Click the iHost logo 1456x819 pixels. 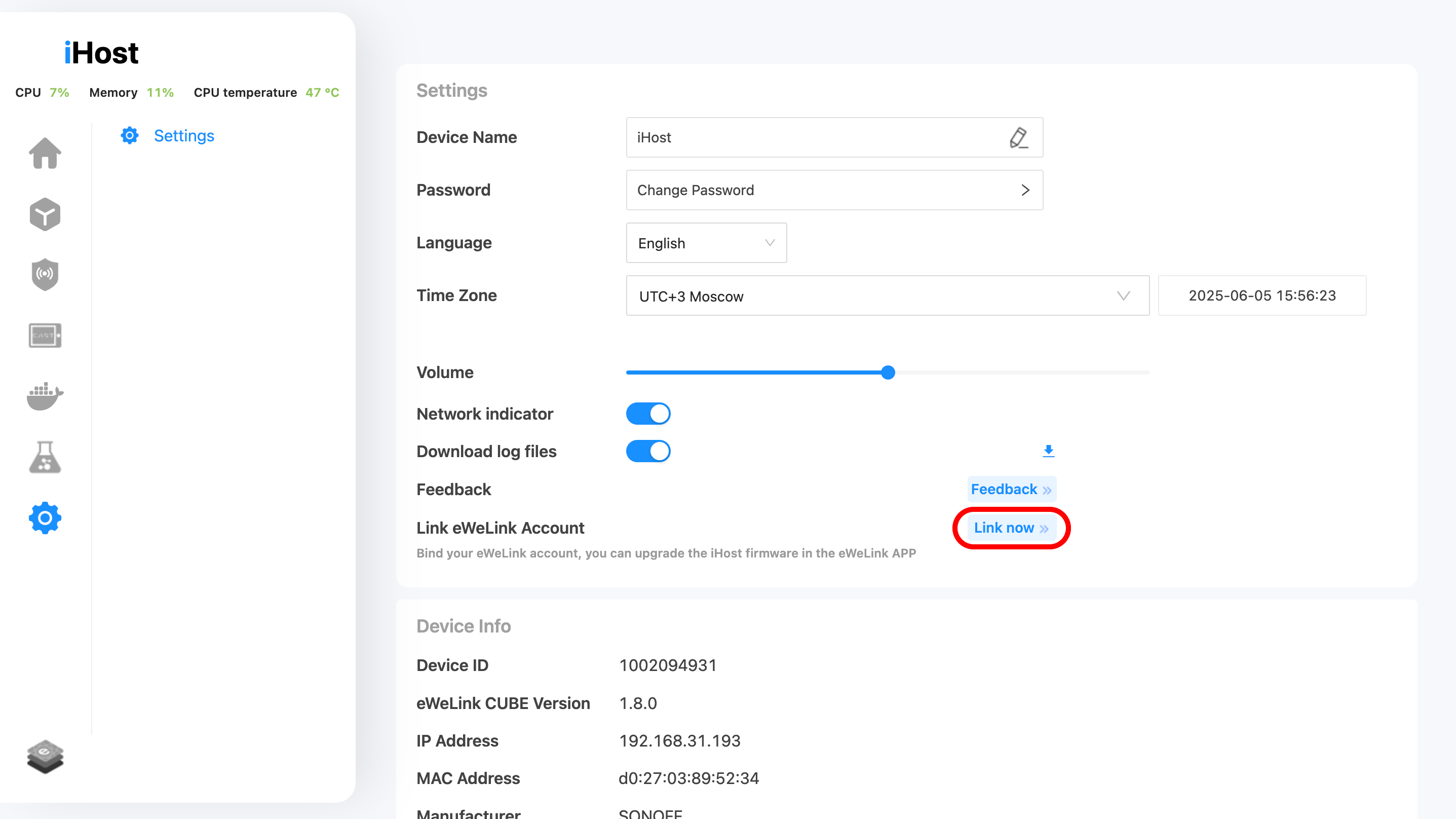(x=101, y=53)
